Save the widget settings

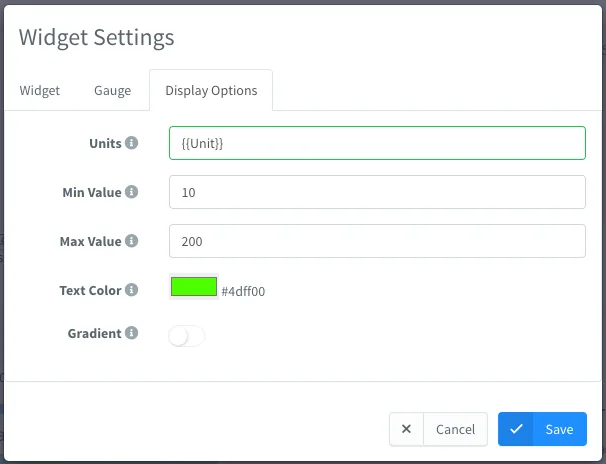[x=542, y=429]
